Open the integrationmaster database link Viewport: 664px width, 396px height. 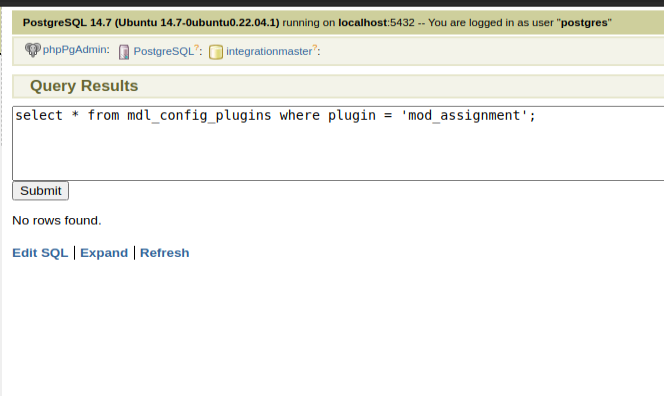(x=269, y=52)
